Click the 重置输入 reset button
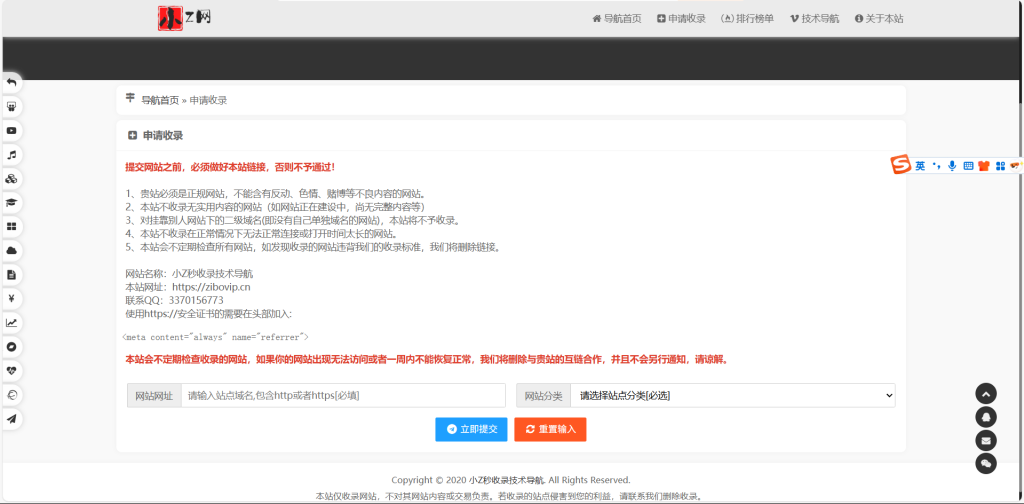 (550, 429)
